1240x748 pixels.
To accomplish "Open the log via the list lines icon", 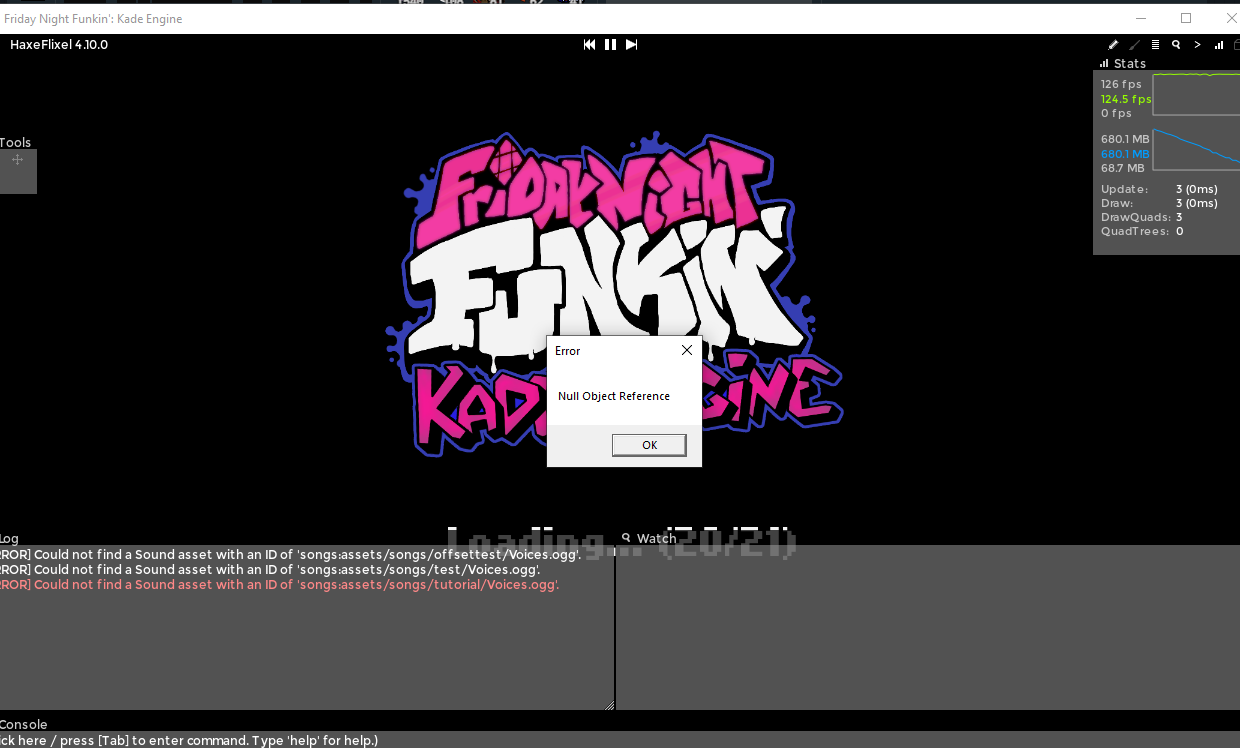I will coord(1155,44).
